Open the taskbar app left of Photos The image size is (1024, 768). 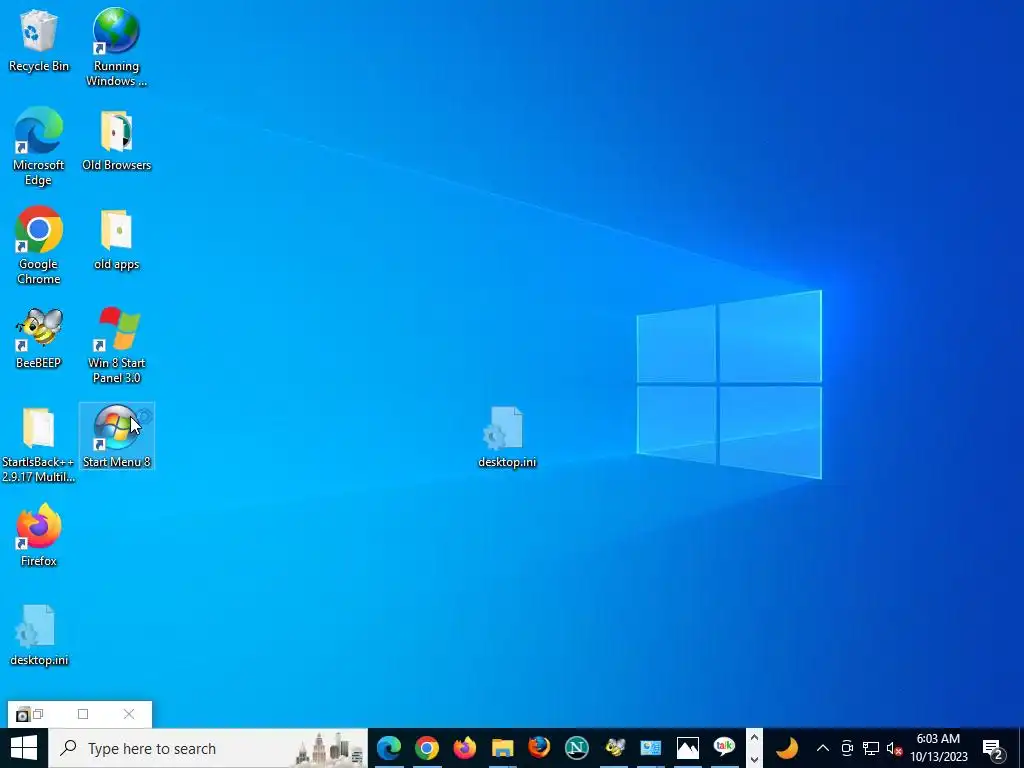pos(651,748)
